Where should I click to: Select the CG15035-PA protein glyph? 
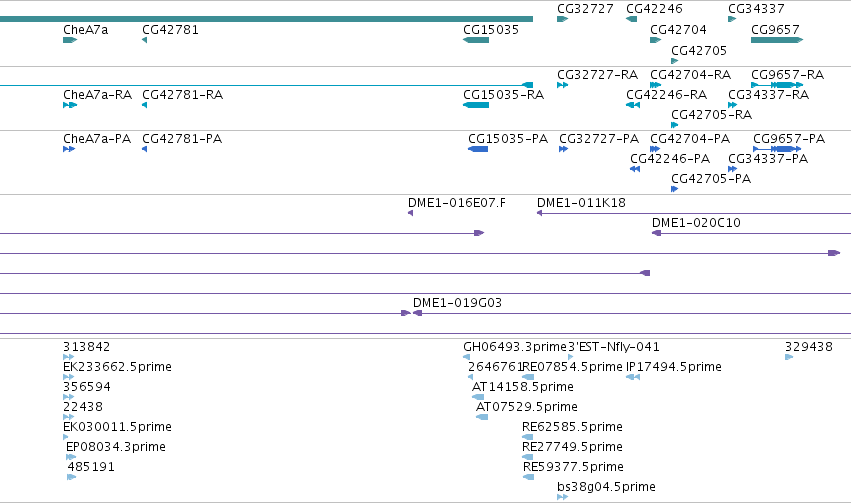pyautogui.click(x=478, y=149)
